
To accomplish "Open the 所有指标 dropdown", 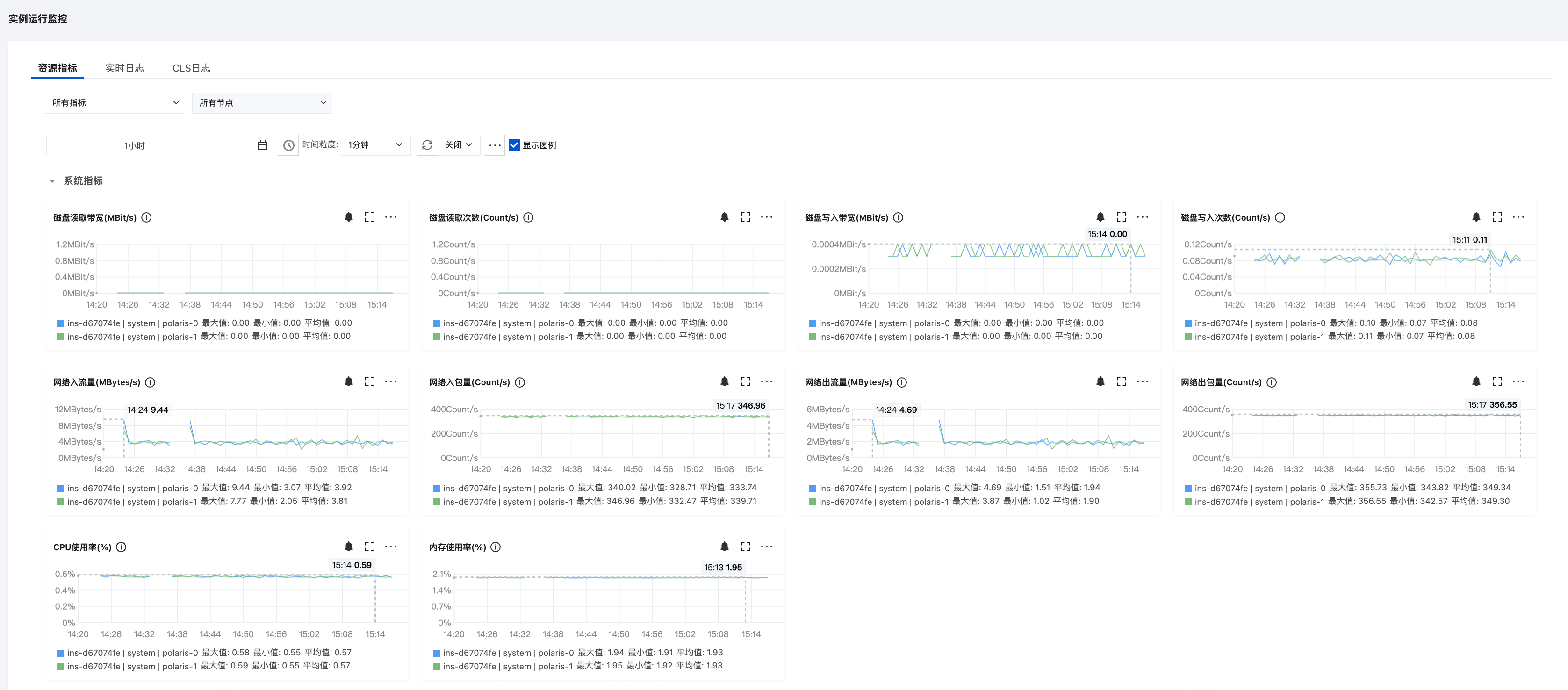I will 115,103.
